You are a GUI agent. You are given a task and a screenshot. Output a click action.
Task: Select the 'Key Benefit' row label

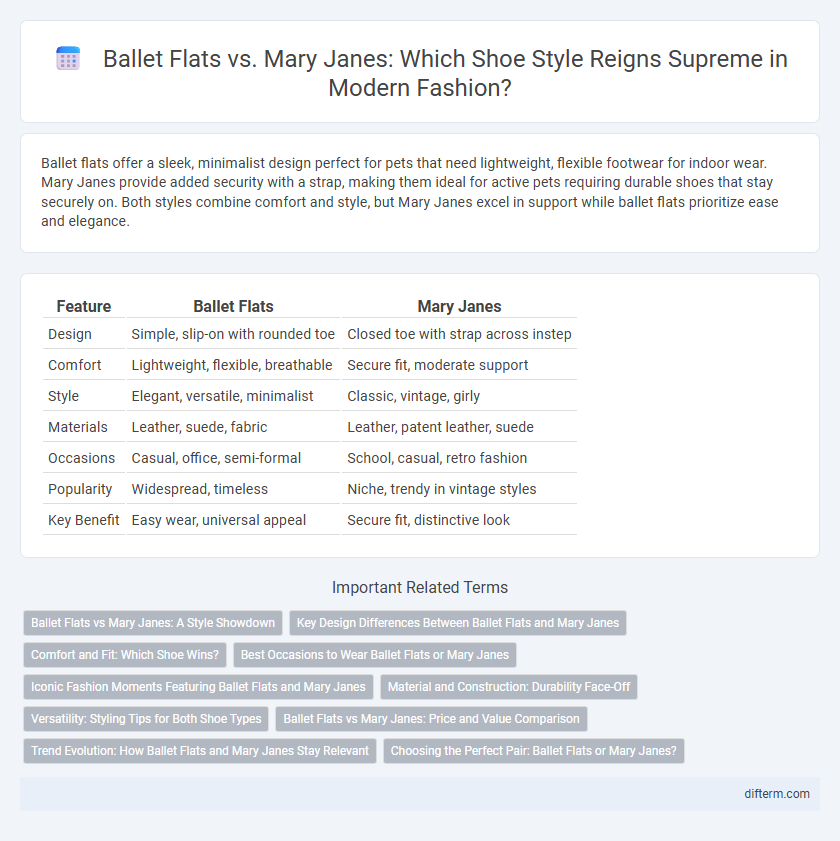(84, 520)
